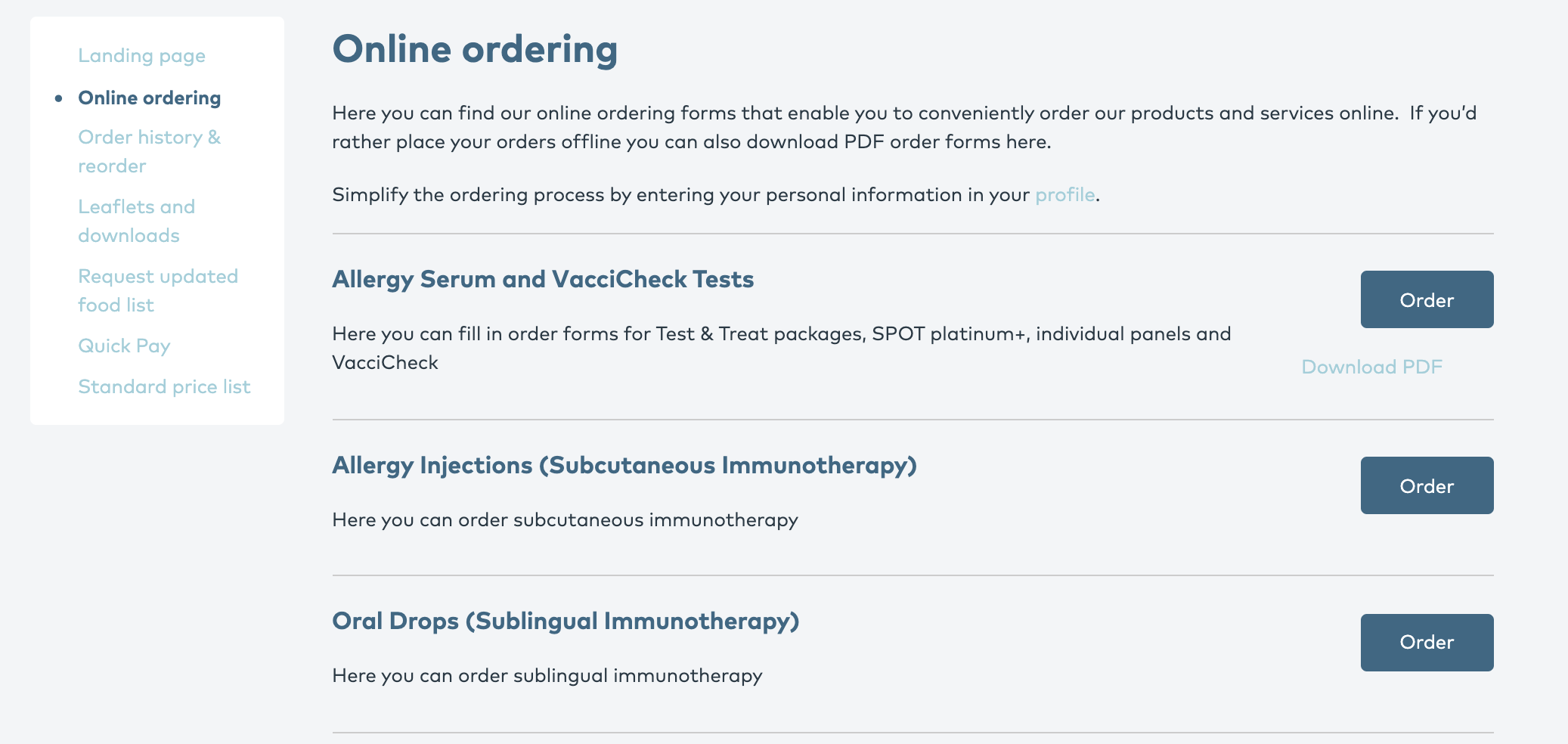Image resolution: width=1568 pixels, height=744 pixels.
Task: Open Leaflets and downloads page
Action: click(137, 221)
